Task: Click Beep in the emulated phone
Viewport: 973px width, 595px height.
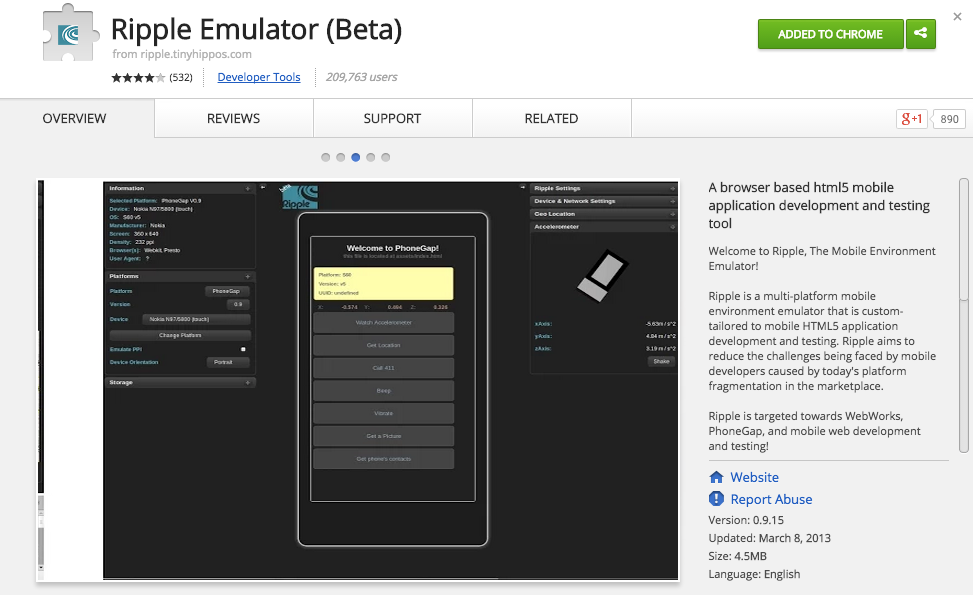Action: click(383, 391)
